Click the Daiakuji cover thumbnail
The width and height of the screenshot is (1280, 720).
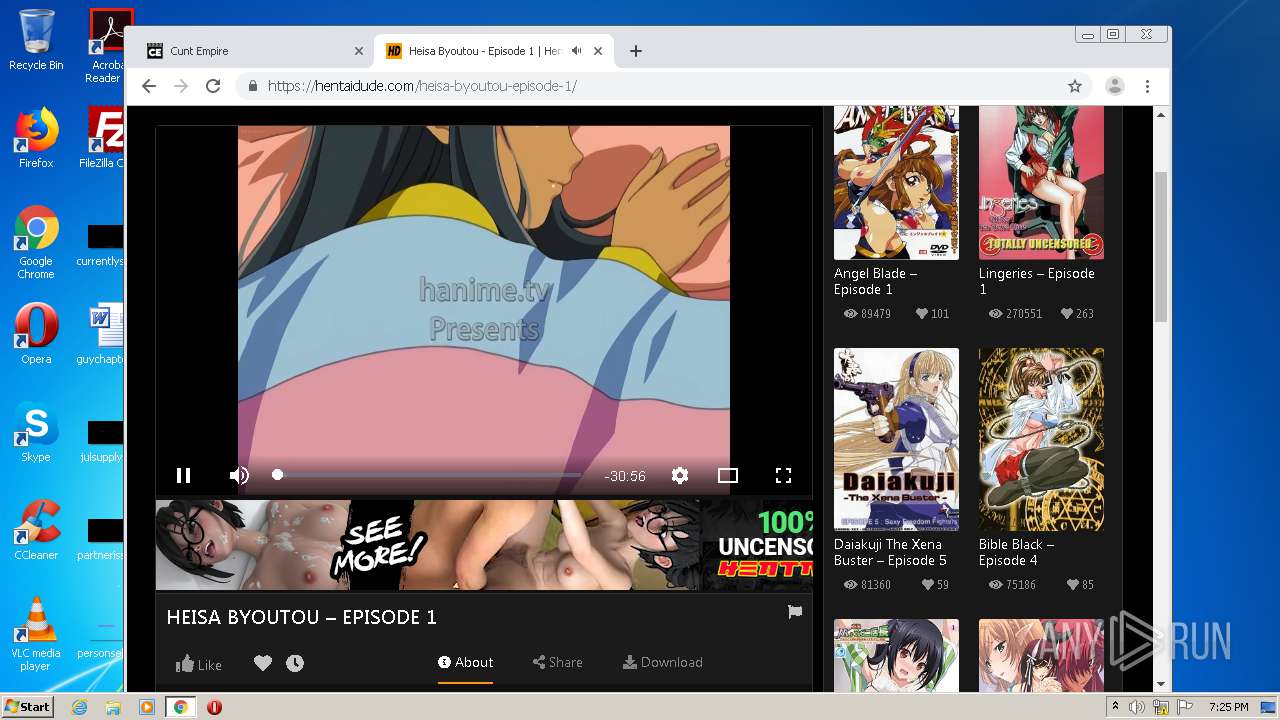coord(896,439)
